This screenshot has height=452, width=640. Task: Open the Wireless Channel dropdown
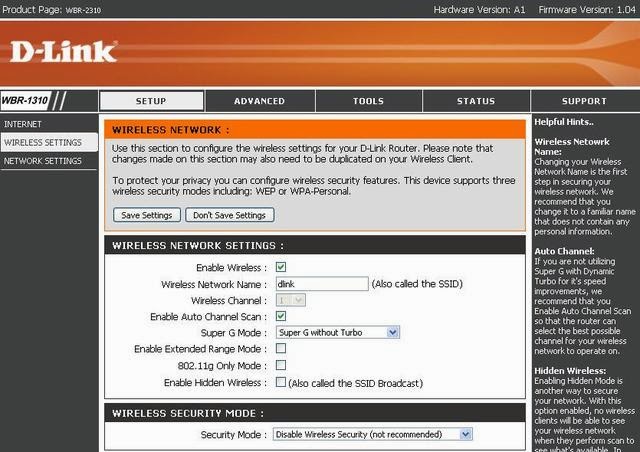tap(291, 300)
